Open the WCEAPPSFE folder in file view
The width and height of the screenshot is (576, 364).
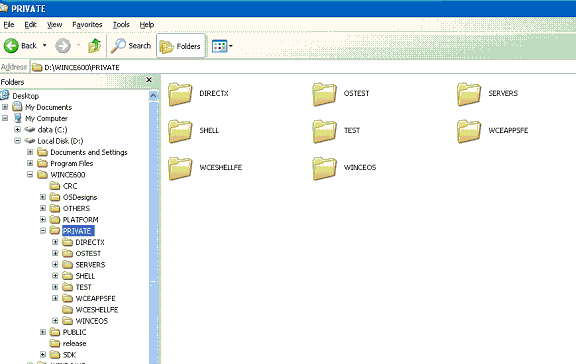493,131
